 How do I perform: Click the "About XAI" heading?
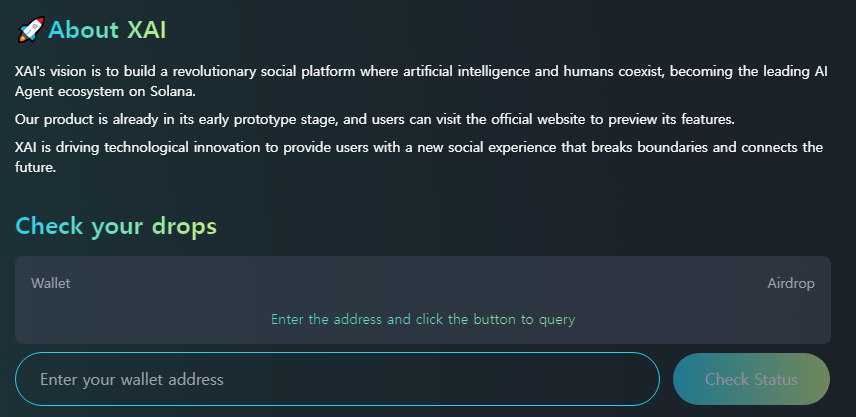point(107,30)
